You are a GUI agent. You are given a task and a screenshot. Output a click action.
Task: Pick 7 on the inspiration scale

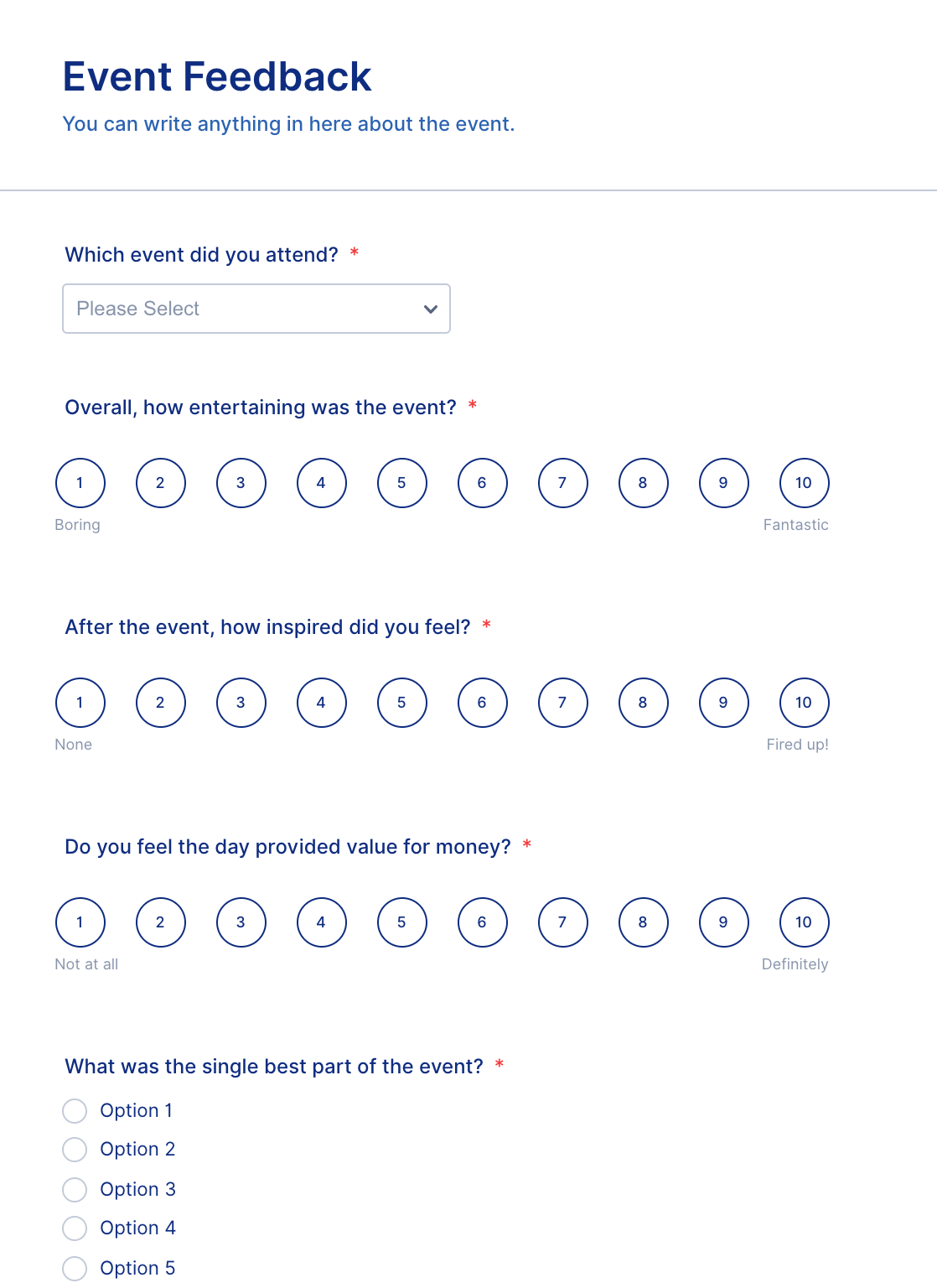coord(562,702)
